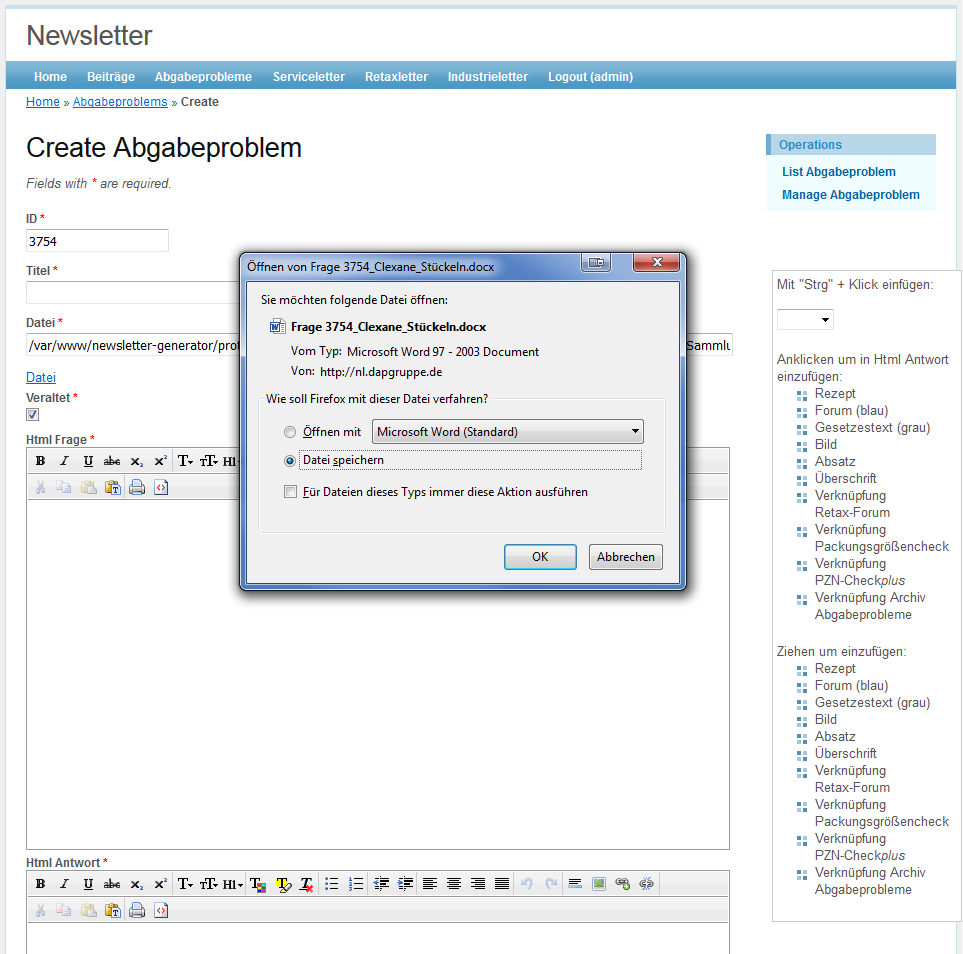Select the 'Öffnen mit' radio button
Viewport: 963px width, 954px height.
click(290, 432)
